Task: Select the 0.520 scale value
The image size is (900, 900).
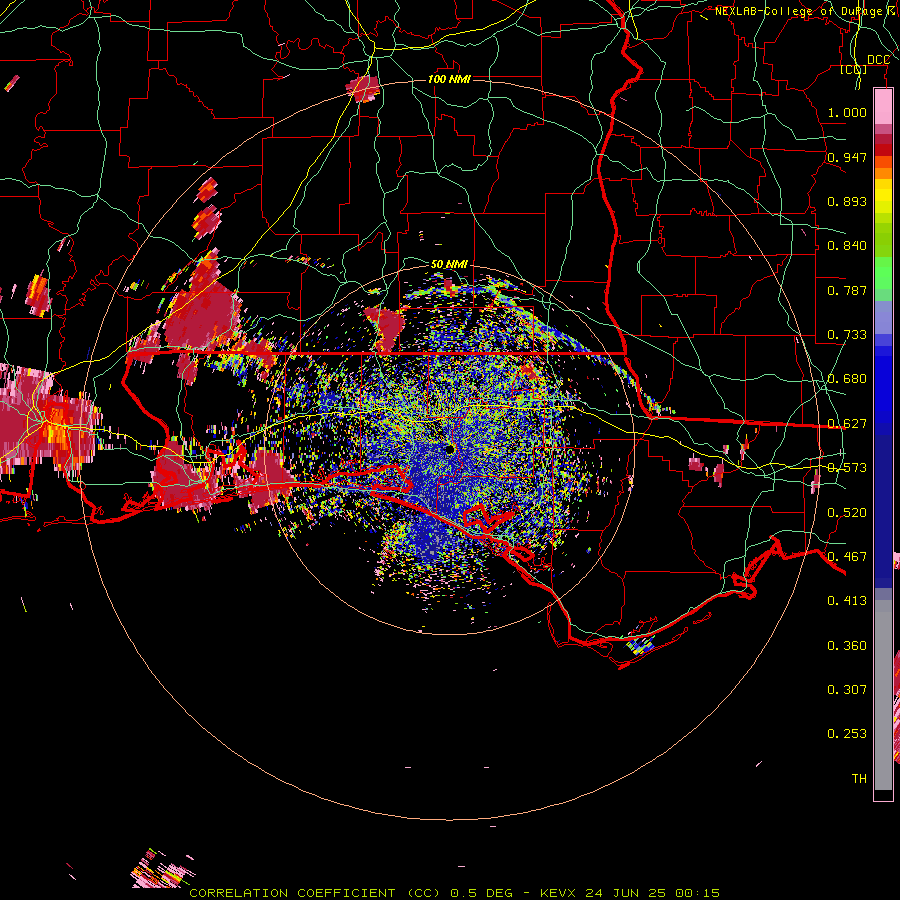Action: 847,513
